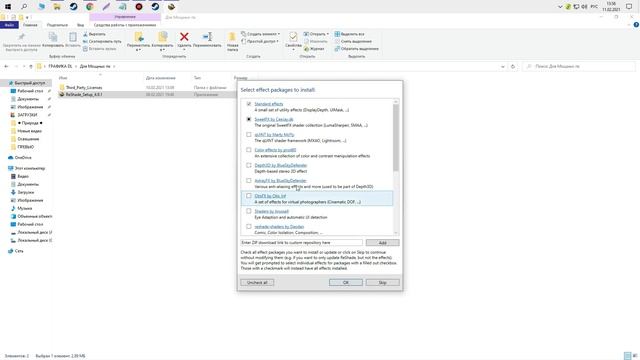Screen dimensions: 640x360
Task: Open the taskbar search magnifier
Action: (x=24, y=7)
